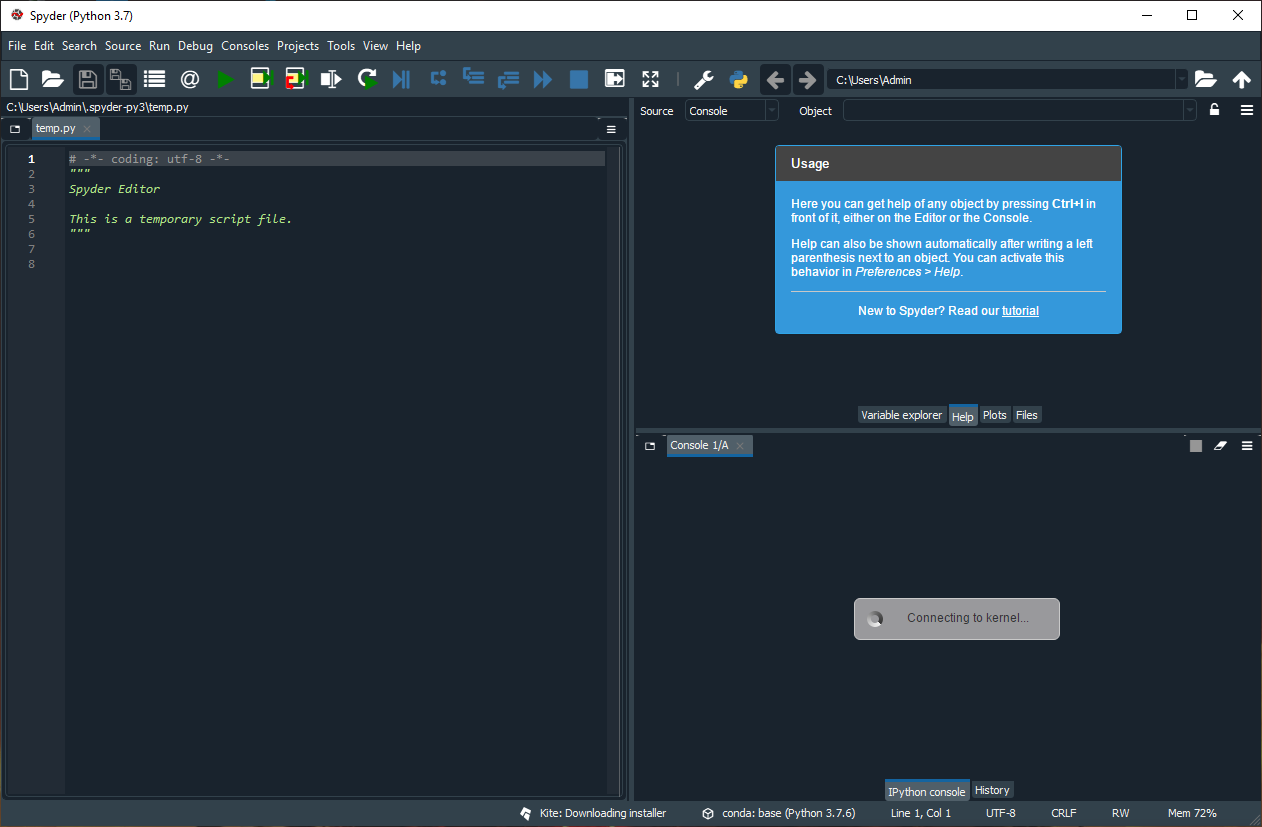Click the console Browse tabs icon

[x=650, y=445]
